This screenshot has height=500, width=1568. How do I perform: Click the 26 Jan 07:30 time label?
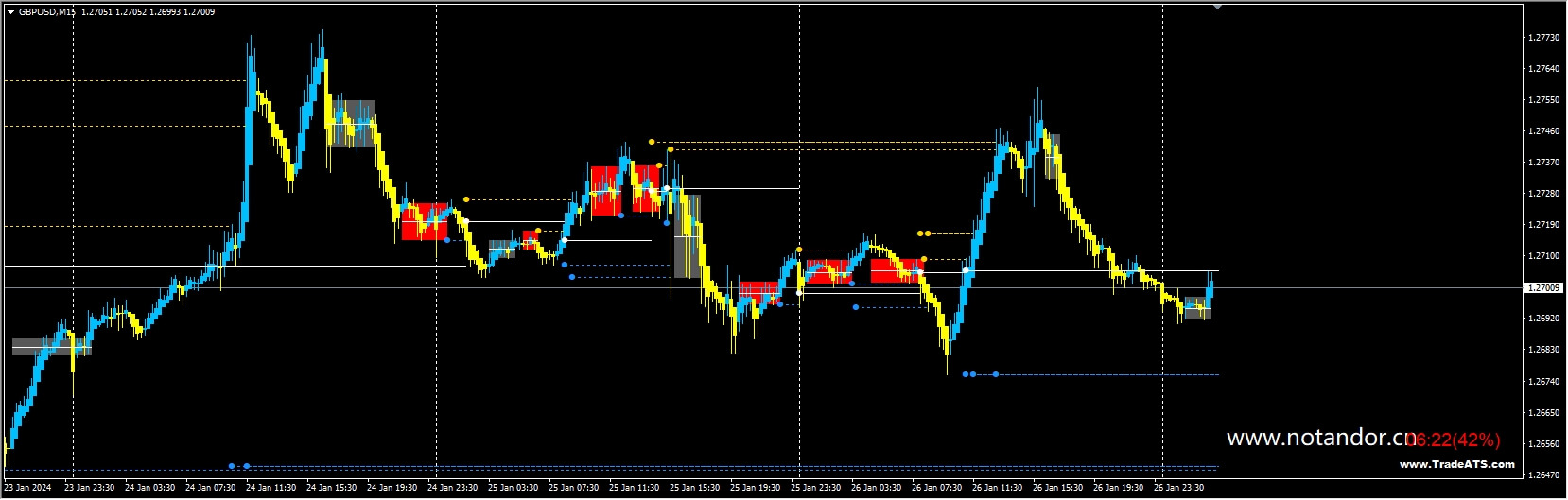point(936,489)
